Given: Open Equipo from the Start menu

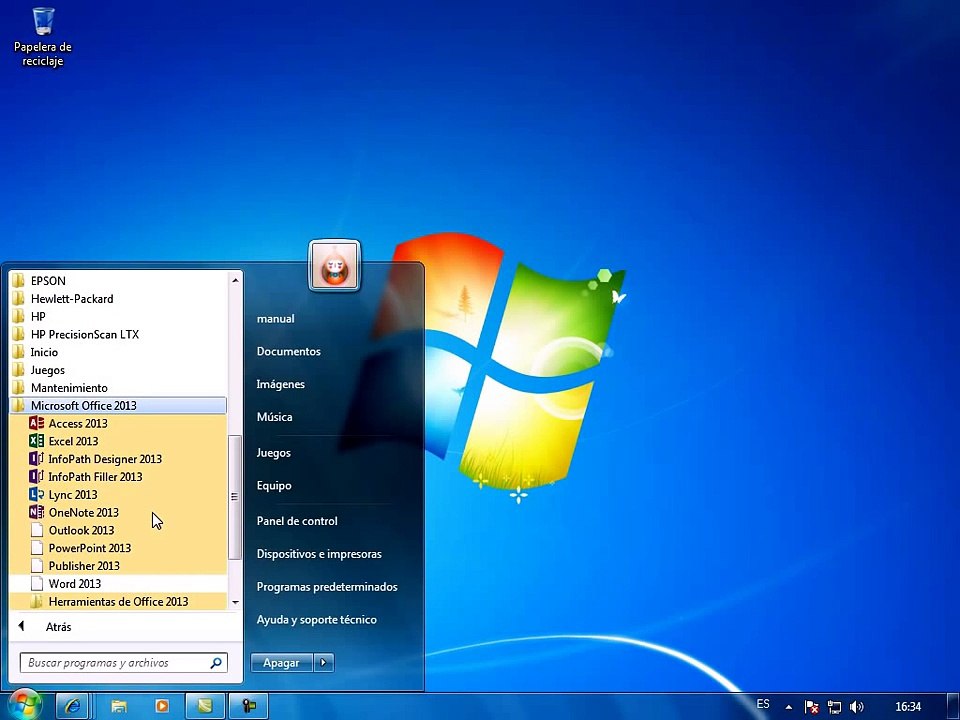Looking at the screenshot, I should pyautogui.click(x=274, y=486).
